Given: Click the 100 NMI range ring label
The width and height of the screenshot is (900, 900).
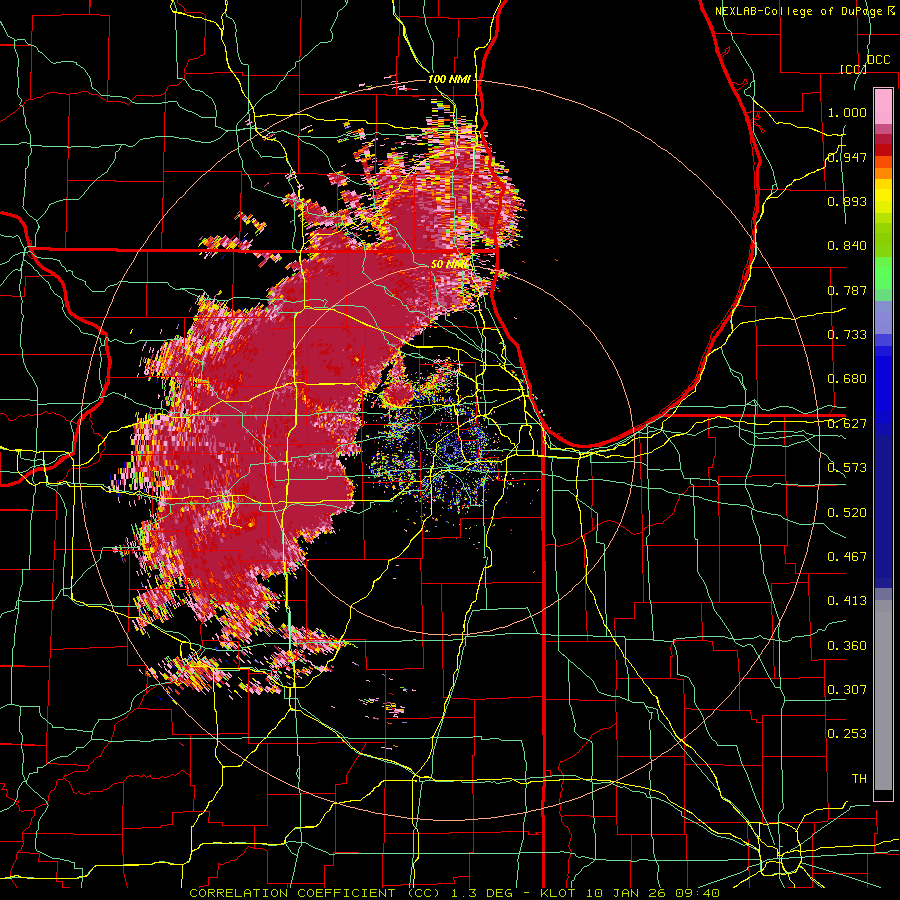Looking at the screenshot, I should click(449, 79).
